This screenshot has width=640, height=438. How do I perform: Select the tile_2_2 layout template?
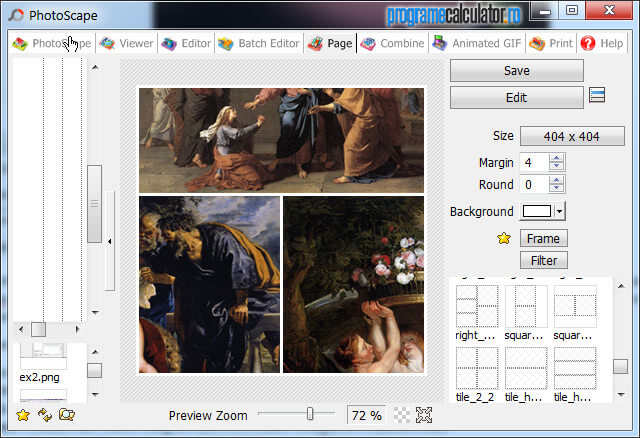[x=477, y=374]
